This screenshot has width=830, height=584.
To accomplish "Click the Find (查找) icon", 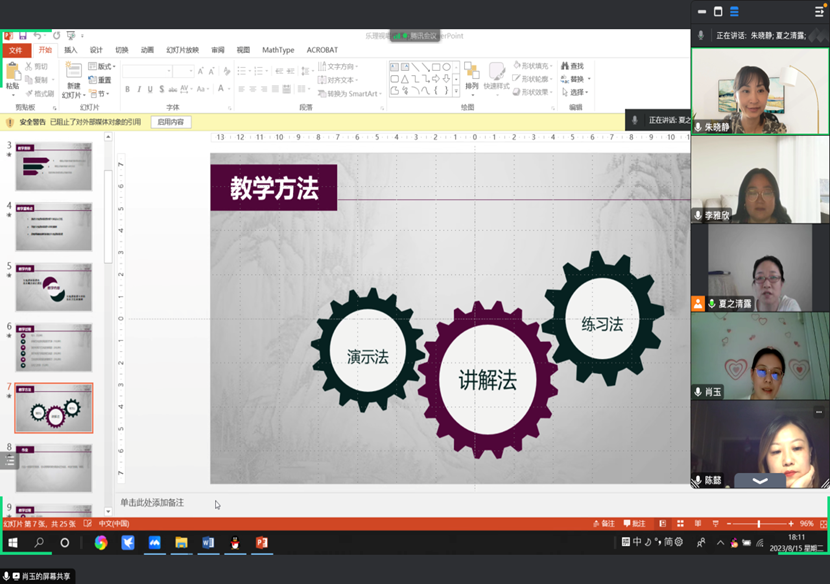I will (572, 66).
